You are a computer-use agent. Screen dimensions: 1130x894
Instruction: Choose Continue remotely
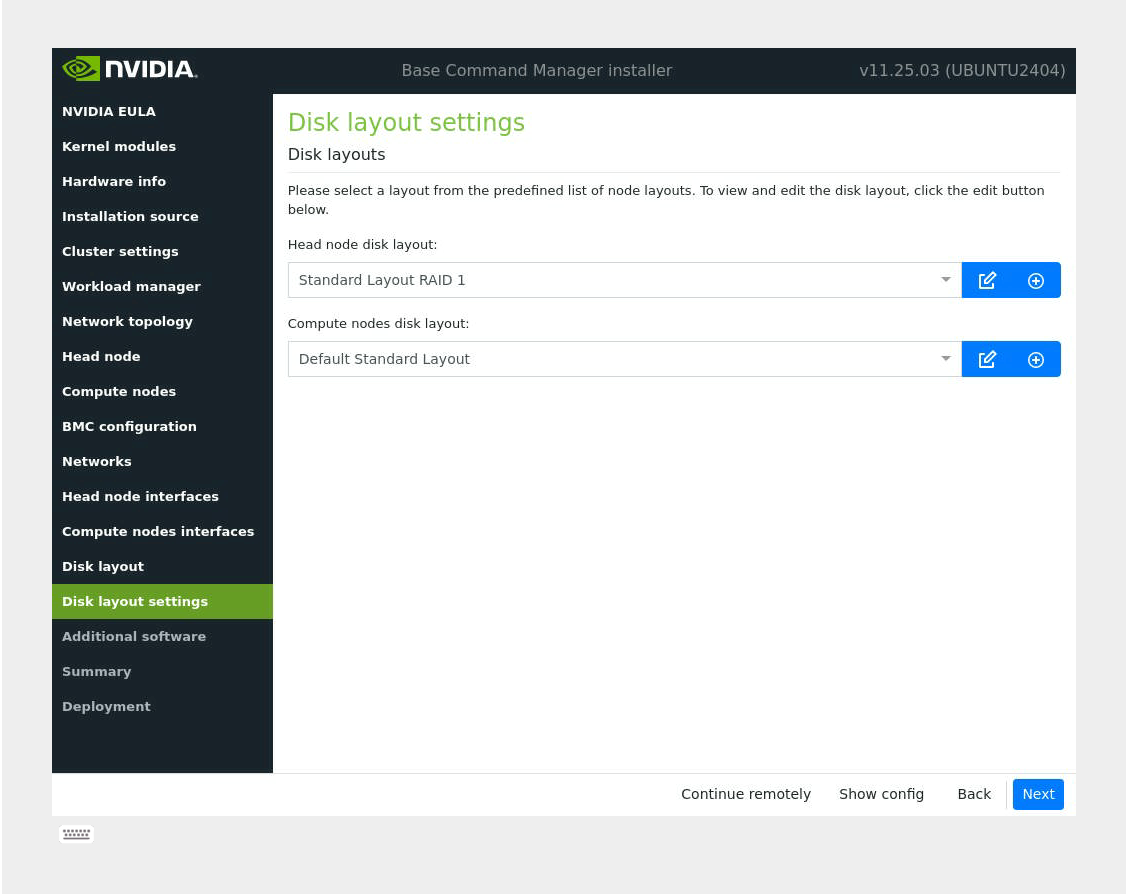point(745,794)
